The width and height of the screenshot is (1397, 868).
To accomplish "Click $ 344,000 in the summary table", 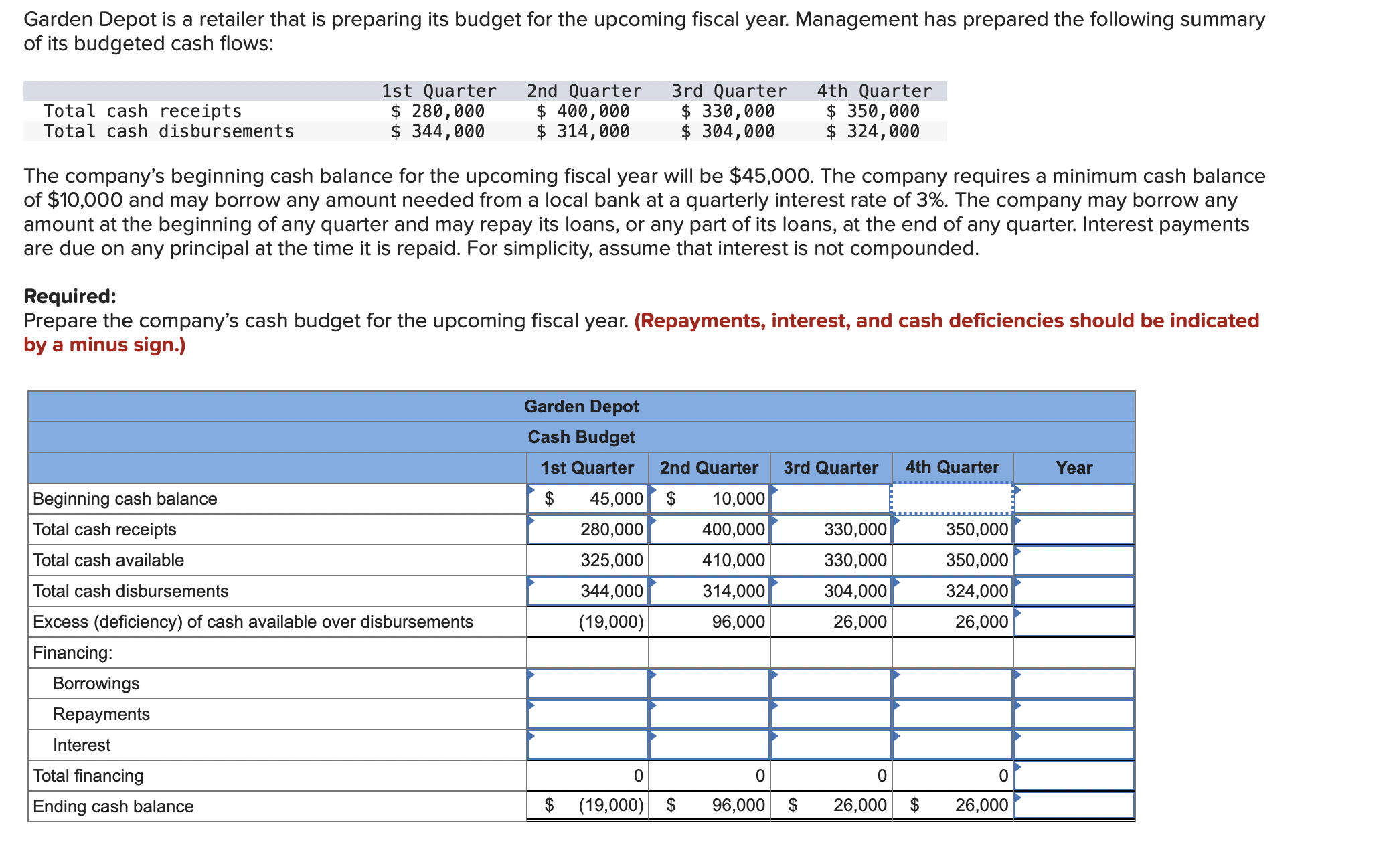I will pos(438,131).
